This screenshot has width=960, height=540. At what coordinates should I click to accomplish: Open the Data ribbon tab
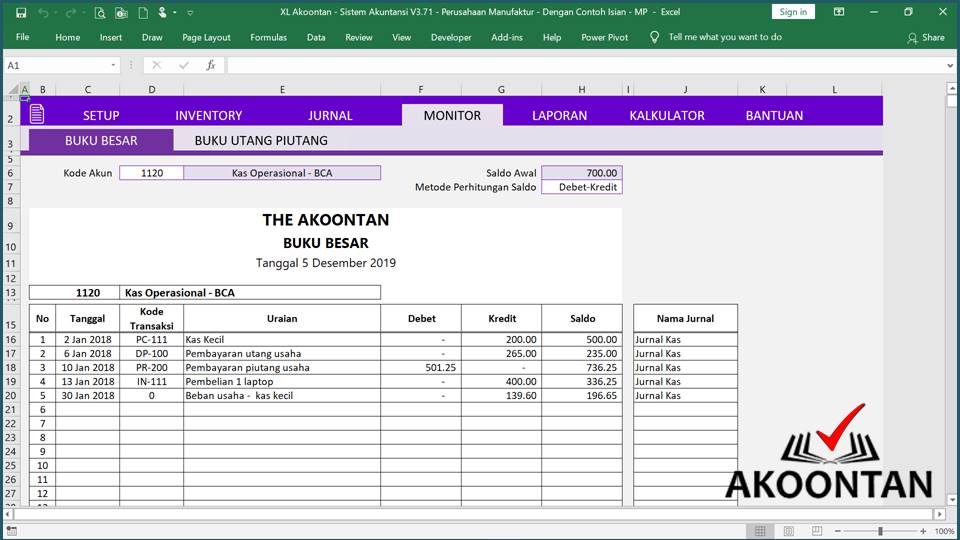click(316, 37)
